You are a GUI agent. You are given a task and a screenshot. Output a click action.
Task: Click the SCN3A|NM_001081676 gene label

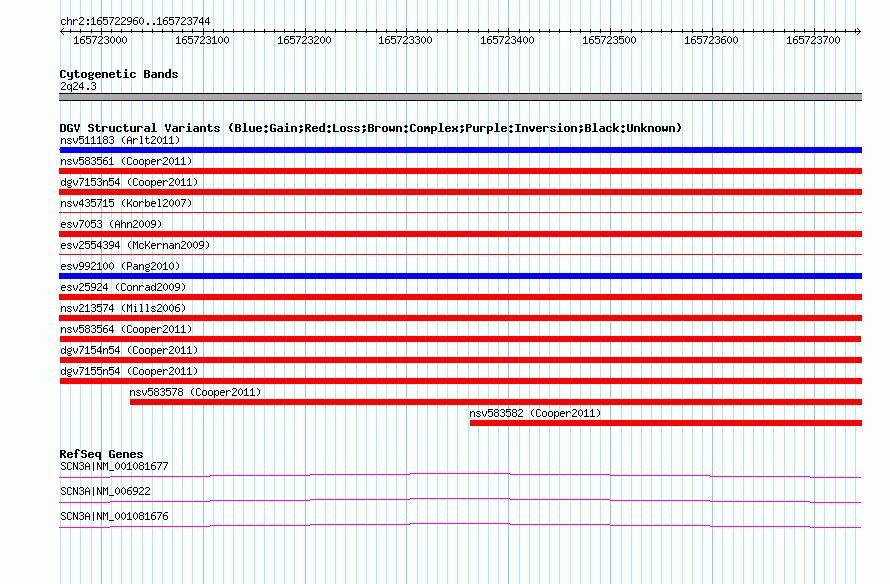coord(114,516)
